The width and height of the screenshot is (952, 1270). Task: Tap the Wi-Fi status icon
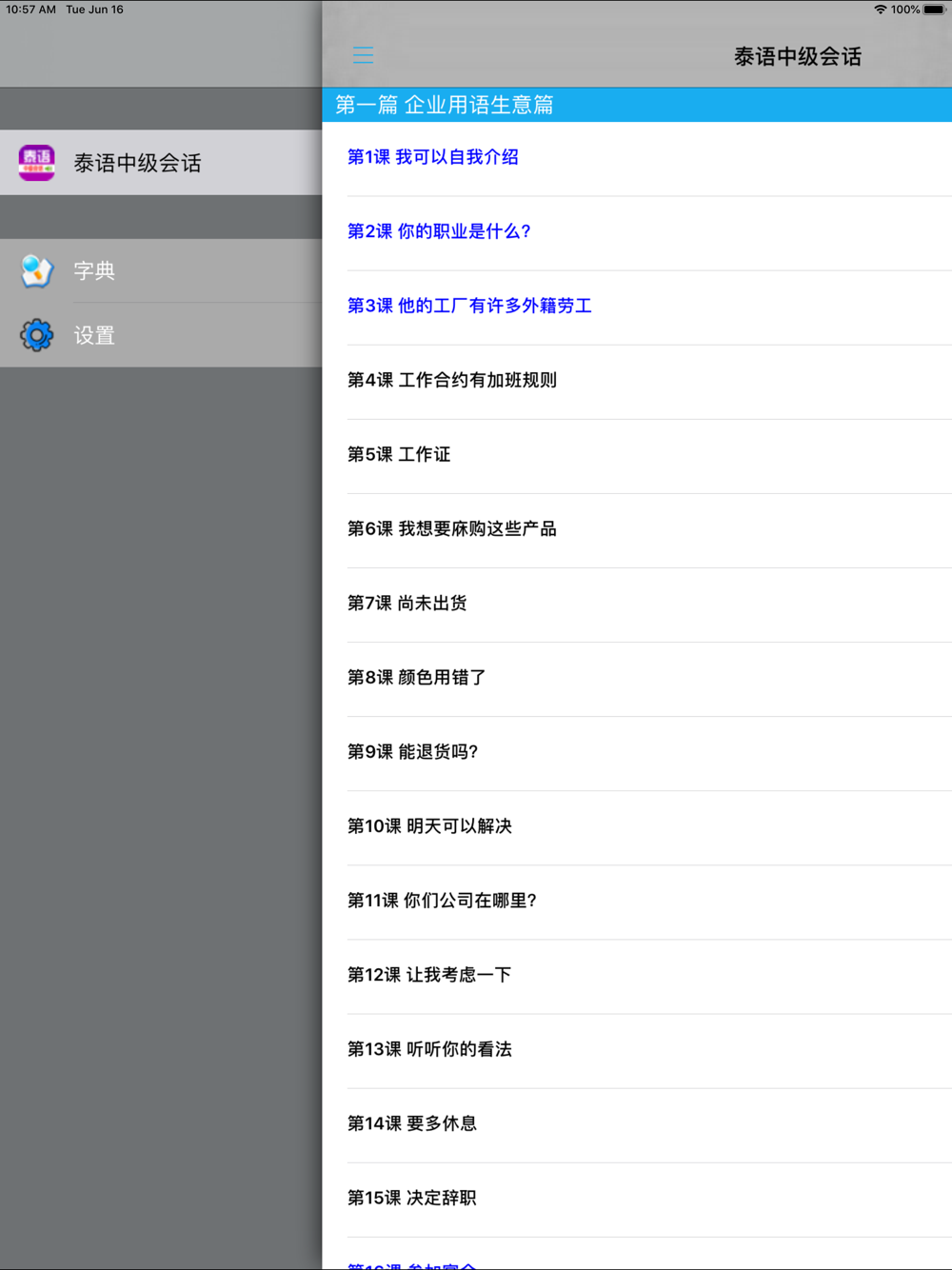coord(881,10)
